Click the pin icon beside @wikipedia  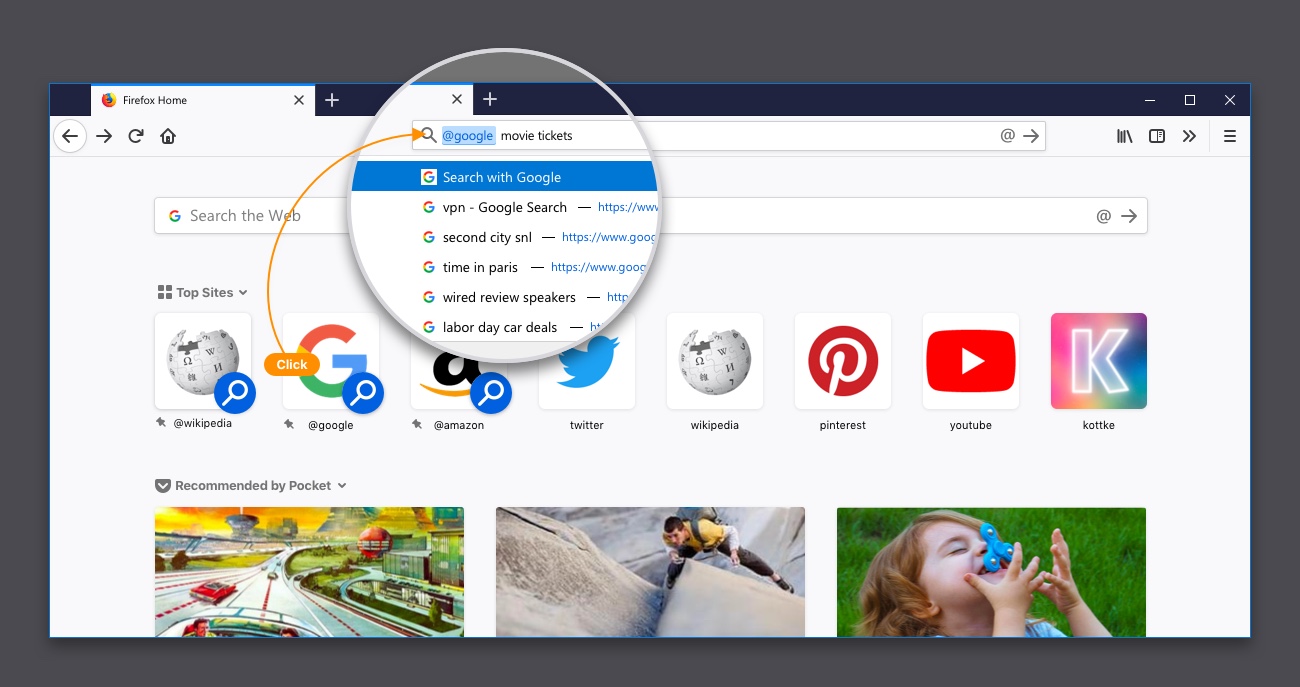click(x=161, y=424)
